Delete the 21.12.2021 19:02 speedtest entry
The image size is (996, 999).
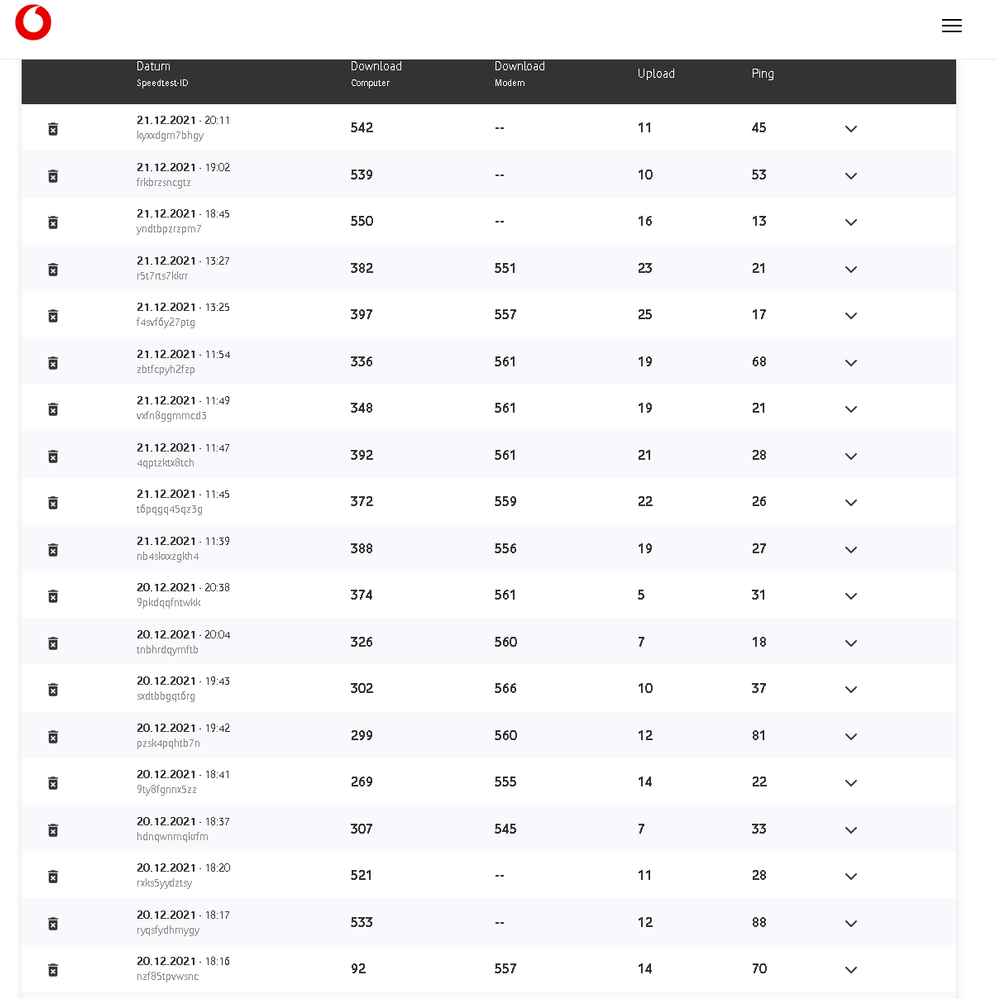coord(53,176)
